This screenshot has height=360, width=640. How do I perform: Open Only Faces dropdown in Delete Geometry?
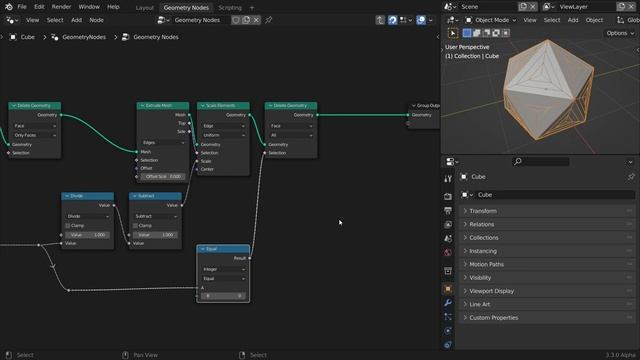pos(35,135)
